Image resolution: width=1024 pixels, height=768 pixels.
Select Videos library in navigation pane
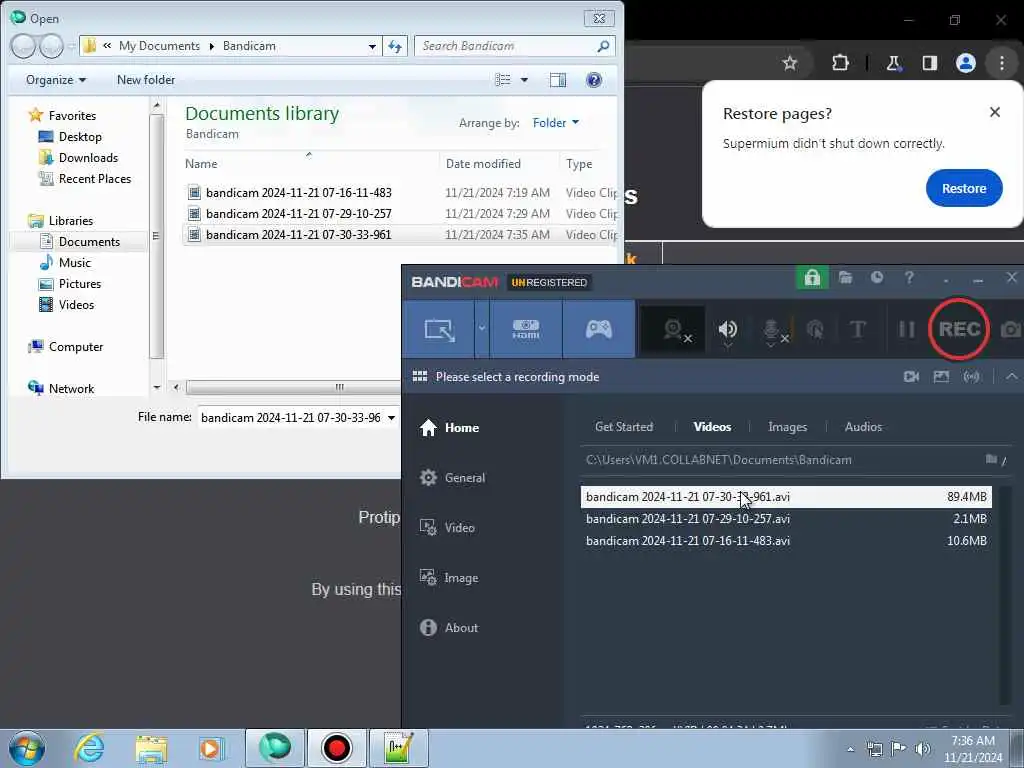[x=76, y=304]
